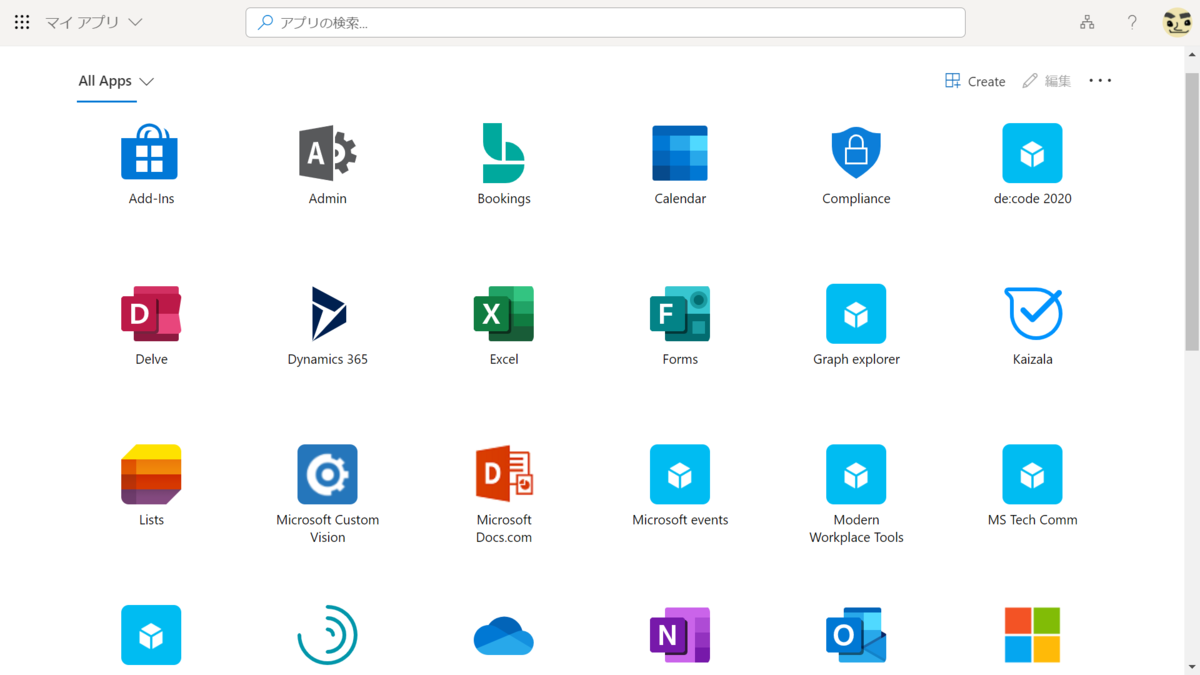
Task: Open the Lists app icon
Action: click(151, 474)
